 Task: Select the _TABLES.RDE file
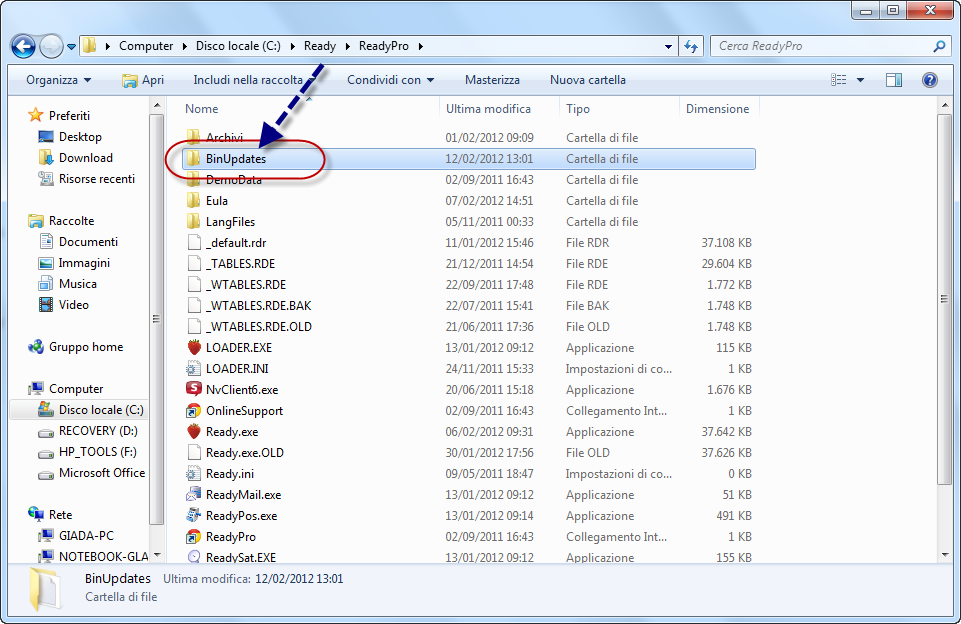[240, 264]
